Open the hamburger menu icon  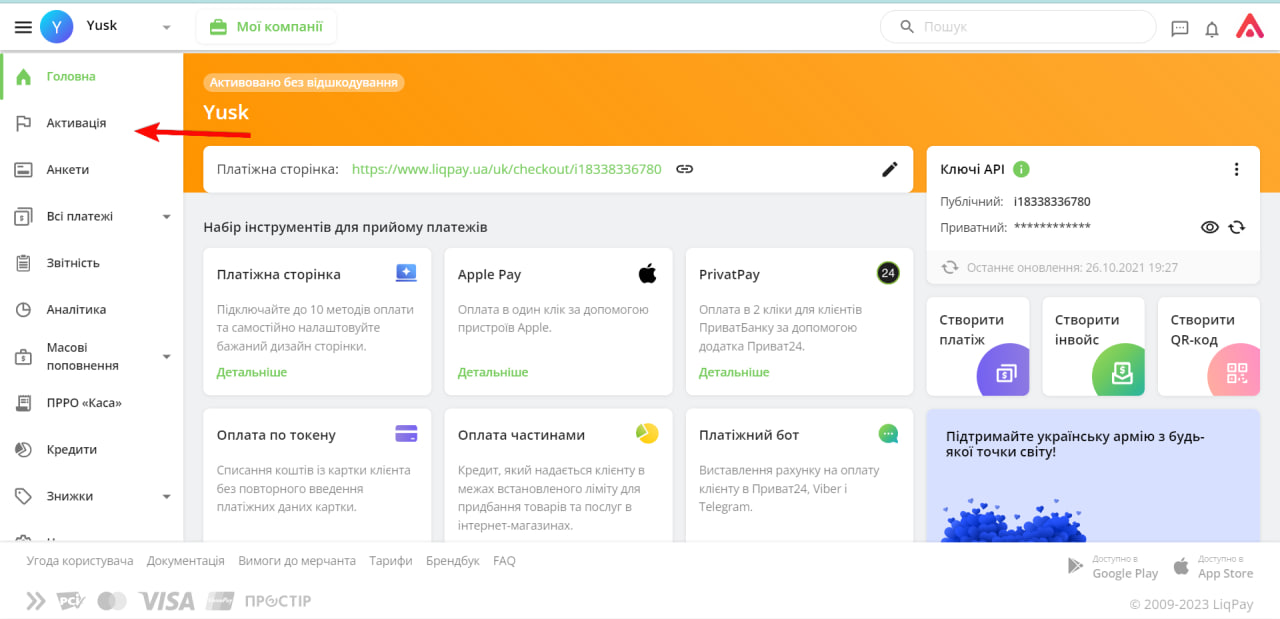tap(23, 28)
